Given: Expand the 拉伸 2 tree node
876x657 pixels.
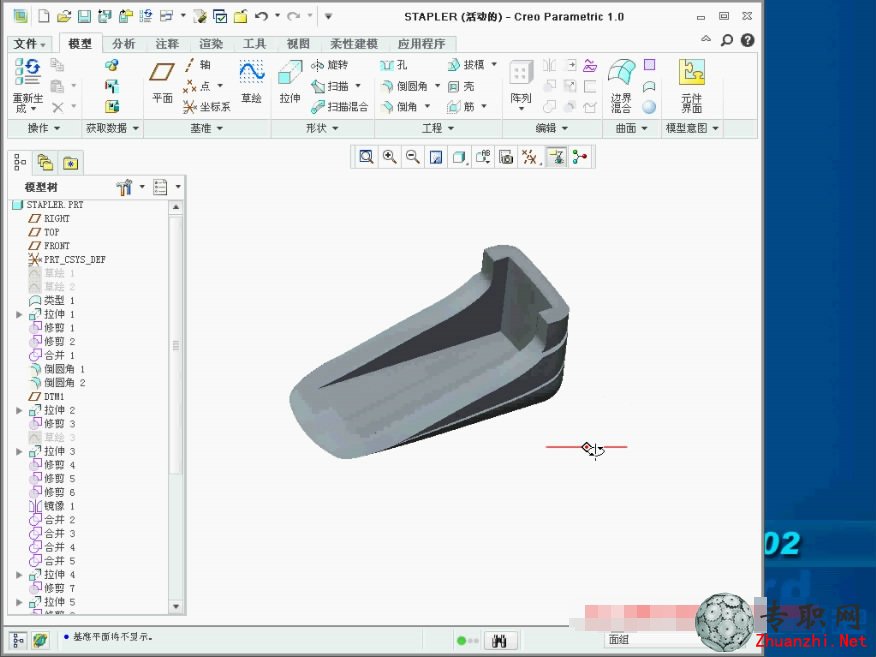Looking at the screenshot, I should tap(20, 411).
